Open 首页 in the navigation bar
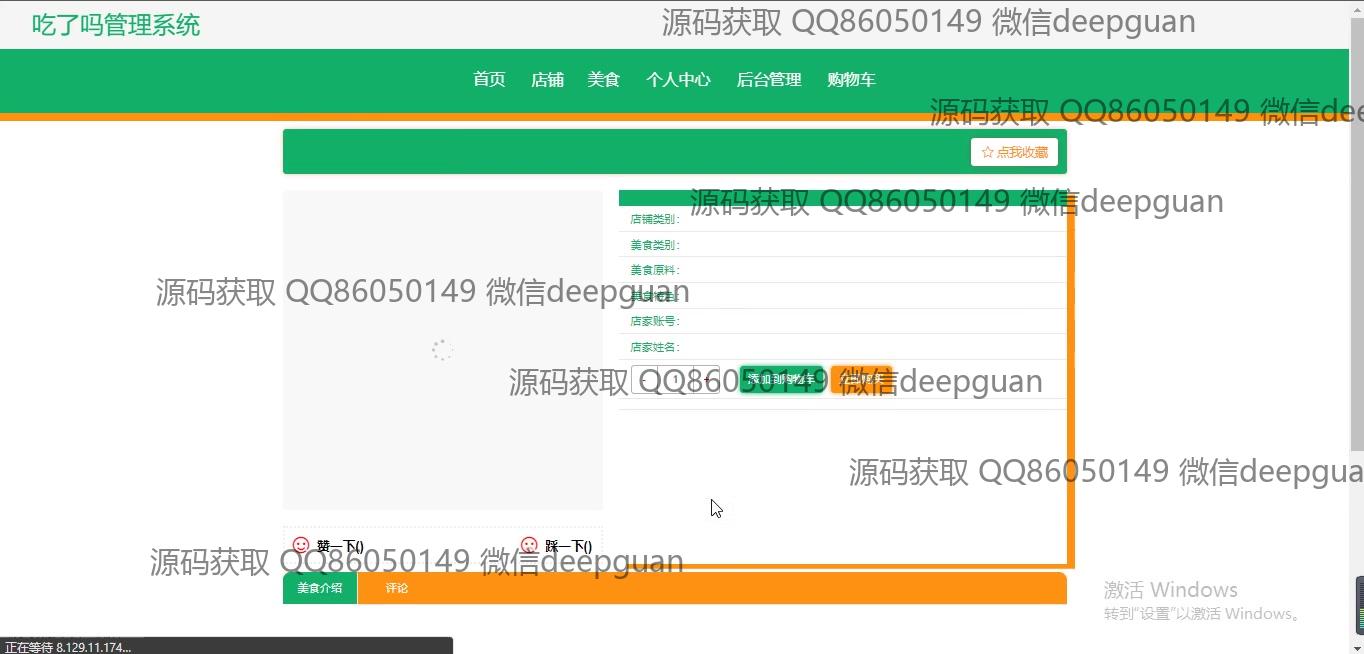The width and height of the screenshot is (1364, 654). point(489,80)
